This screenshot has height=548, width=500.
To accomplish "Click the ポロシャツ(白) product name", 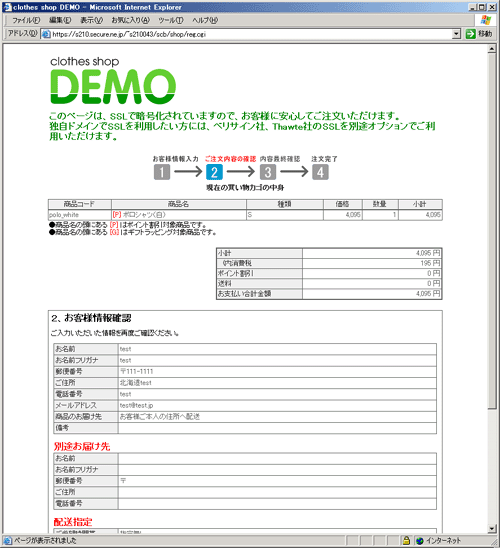I will pyautogui.click(x=144, y=215).
